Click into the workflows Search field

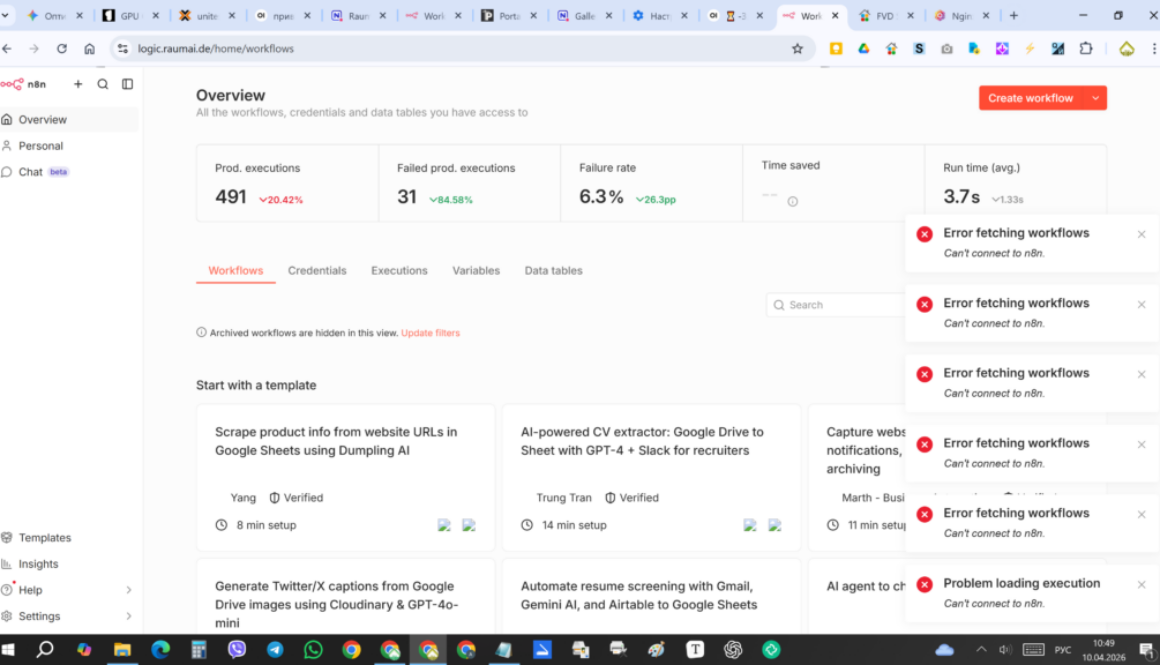(x=836, y=305)
